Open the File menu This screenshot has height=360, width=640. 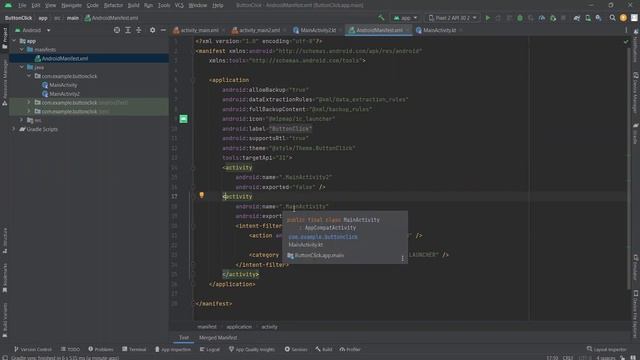(x=22, y=5)
